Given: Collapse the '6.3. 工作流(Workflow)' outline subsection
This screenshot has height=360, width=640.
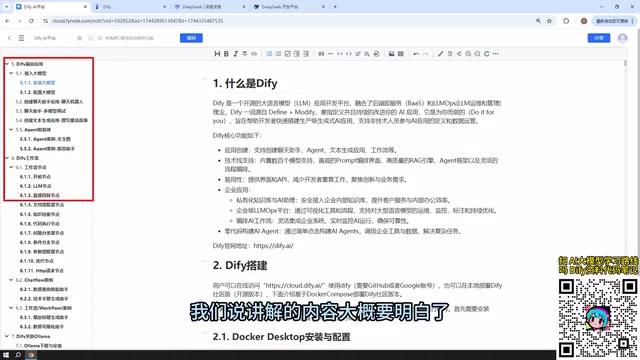Looking at the screenshot, I should click(11, 308).
